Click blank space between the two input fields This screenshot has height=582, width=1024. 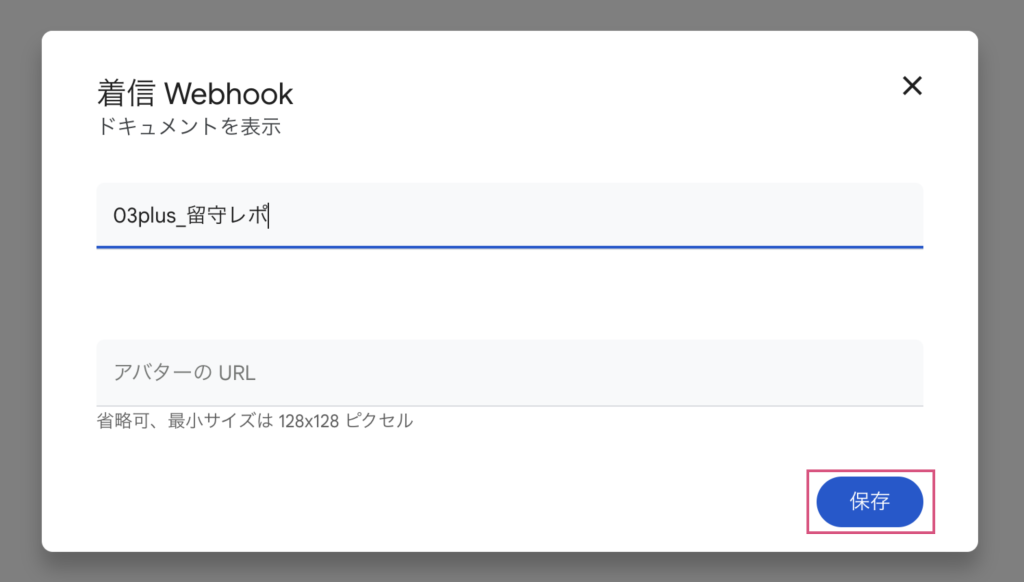pyautogui.click(x=509, y=294)
